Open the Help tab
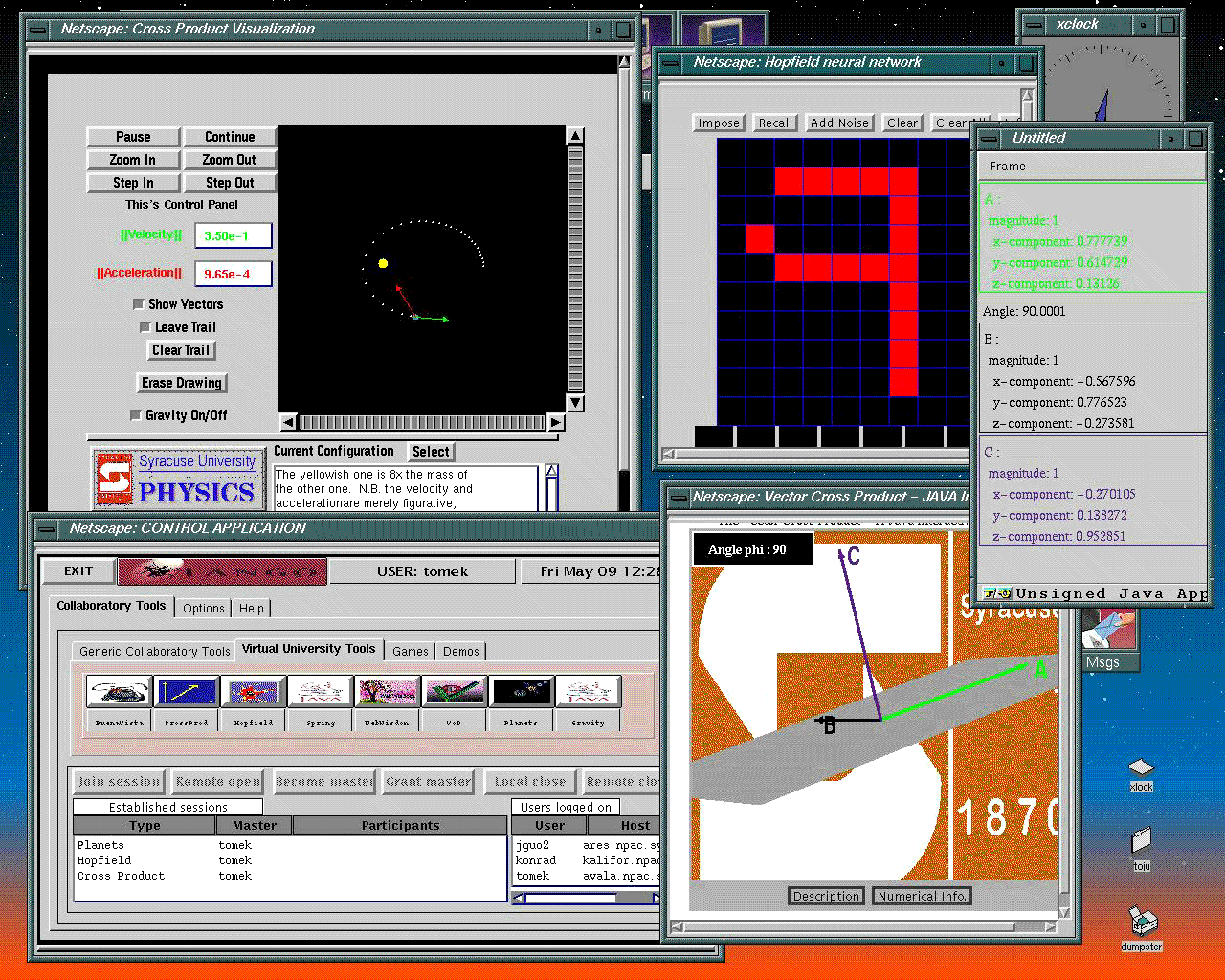This screenshot has width=1225, height=980. 252,608
